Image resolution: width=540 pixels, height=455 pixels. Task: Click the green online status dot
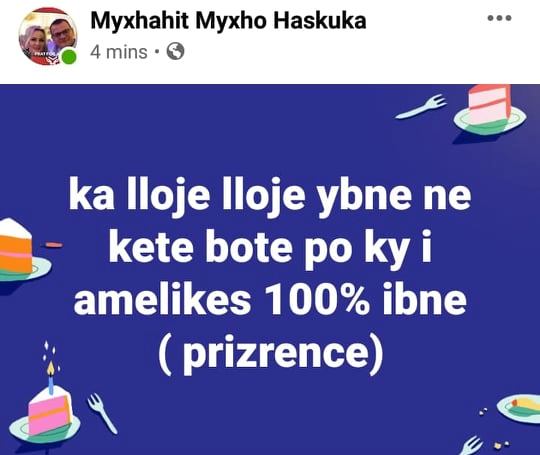click(69, 56)
